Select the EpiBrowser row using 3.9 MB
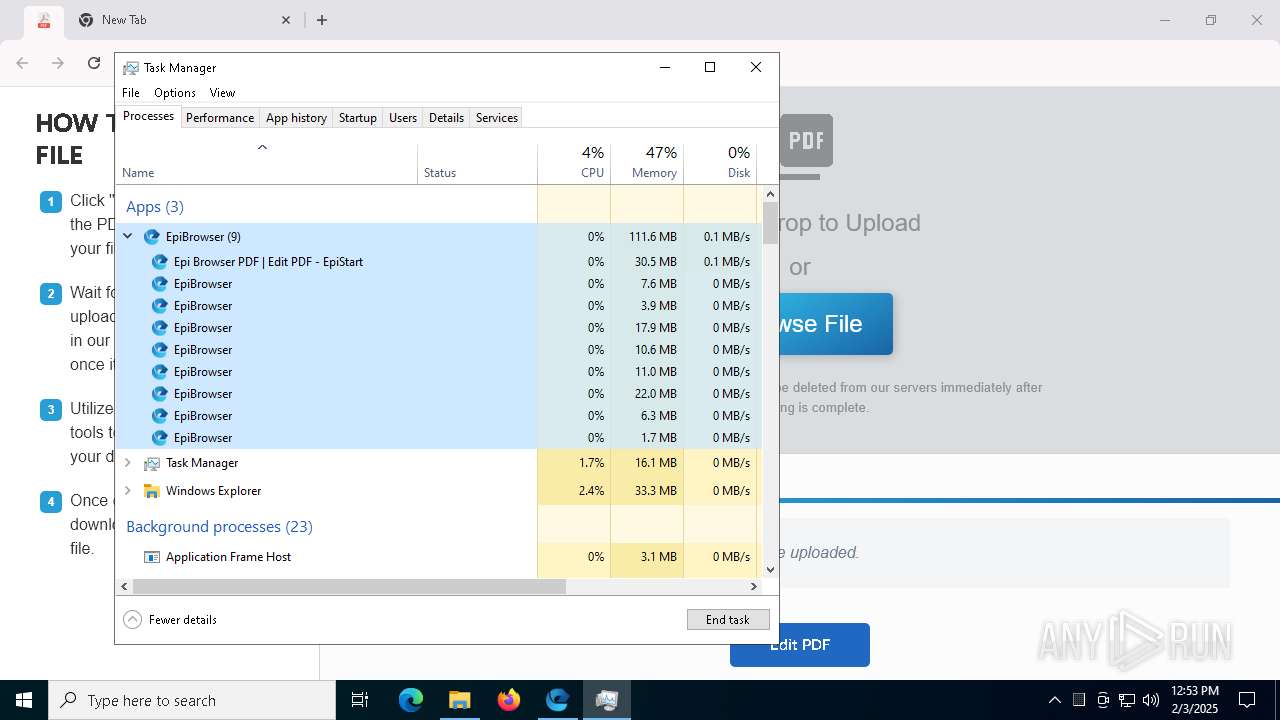This screenshot has width=1280, height=720. (x=439, y=306)
